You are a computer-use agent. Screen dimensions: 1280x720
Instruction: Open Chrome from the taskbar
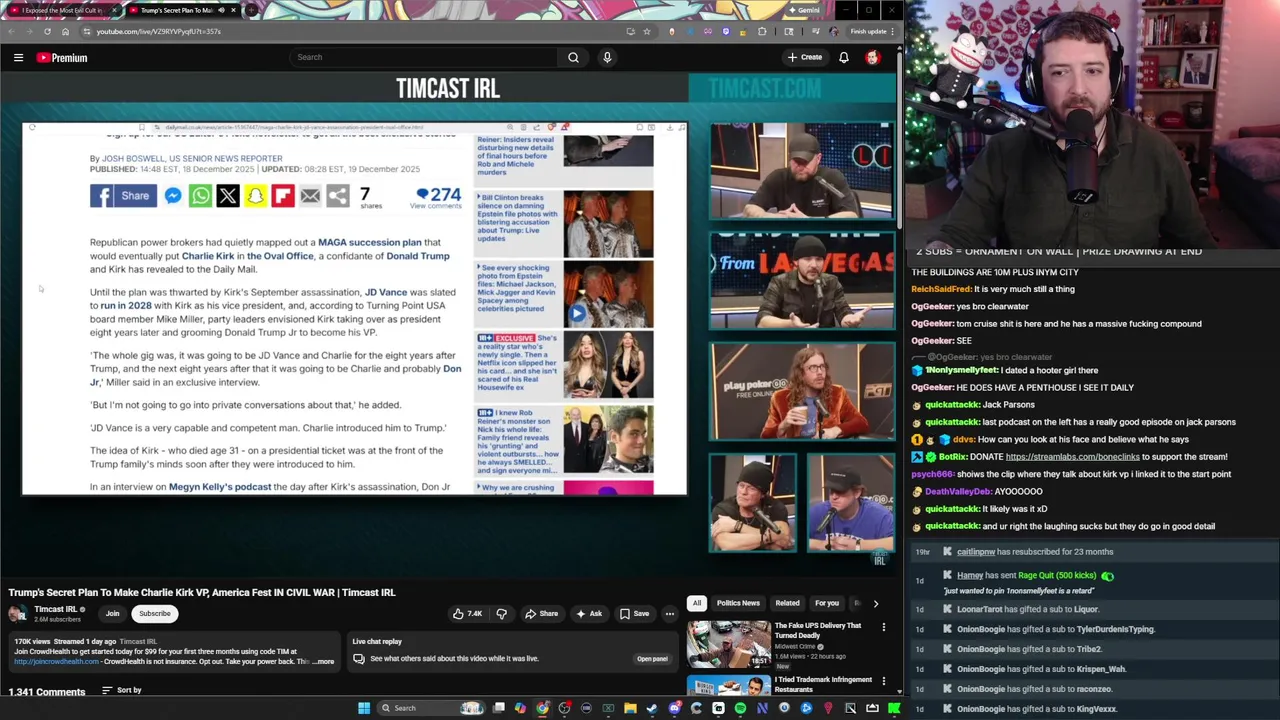tap(542, 708)
